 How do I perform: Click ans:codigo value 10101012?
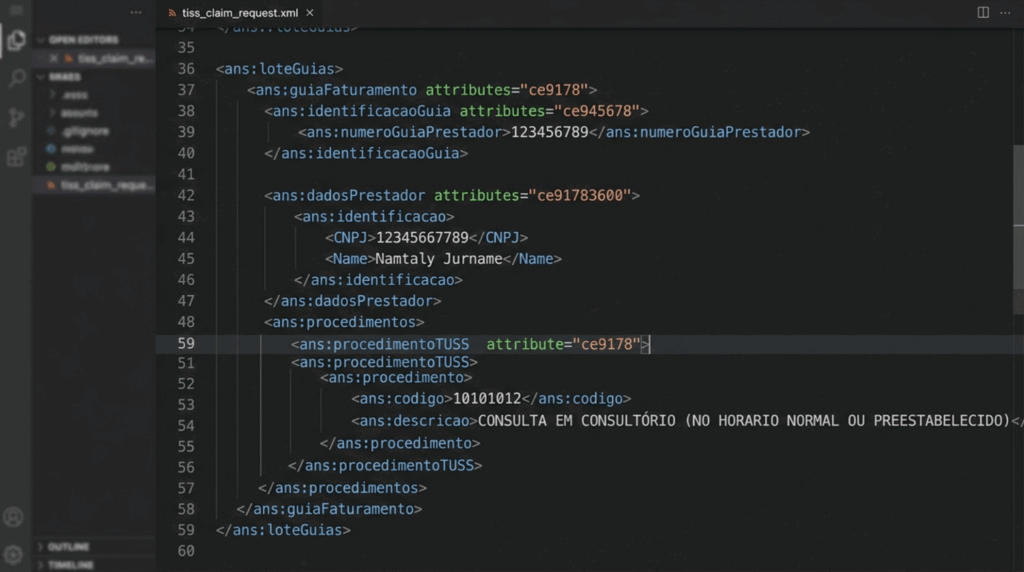tap(487, 399)
